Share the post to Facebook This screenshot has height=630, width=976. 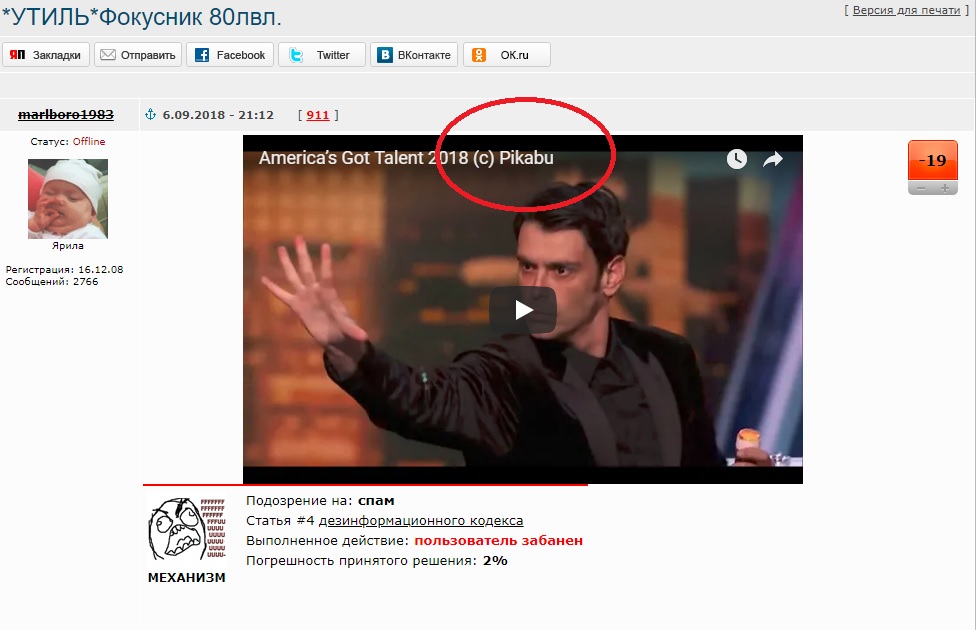[230, 55]
